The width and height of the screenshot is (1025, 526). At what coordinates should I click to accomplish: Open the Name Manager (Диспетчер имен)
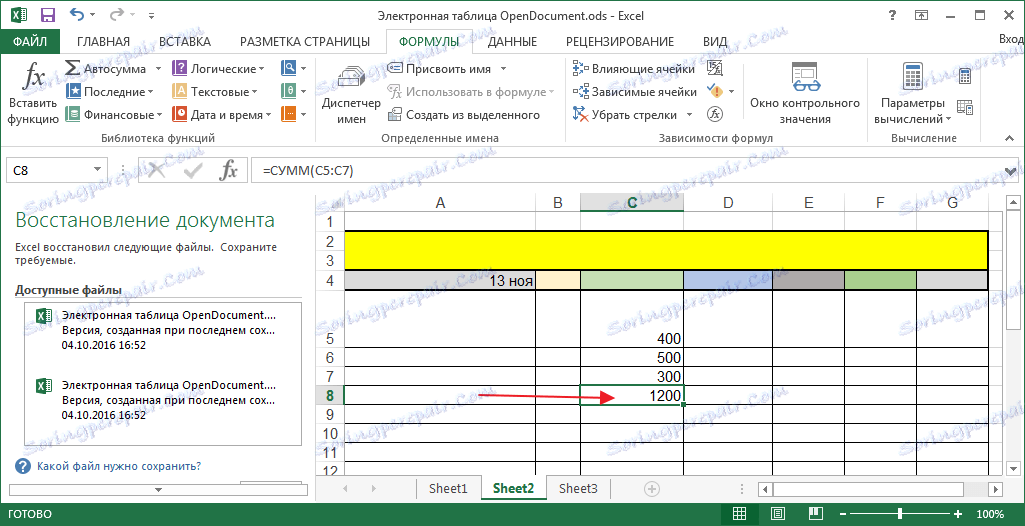[351, 93]
